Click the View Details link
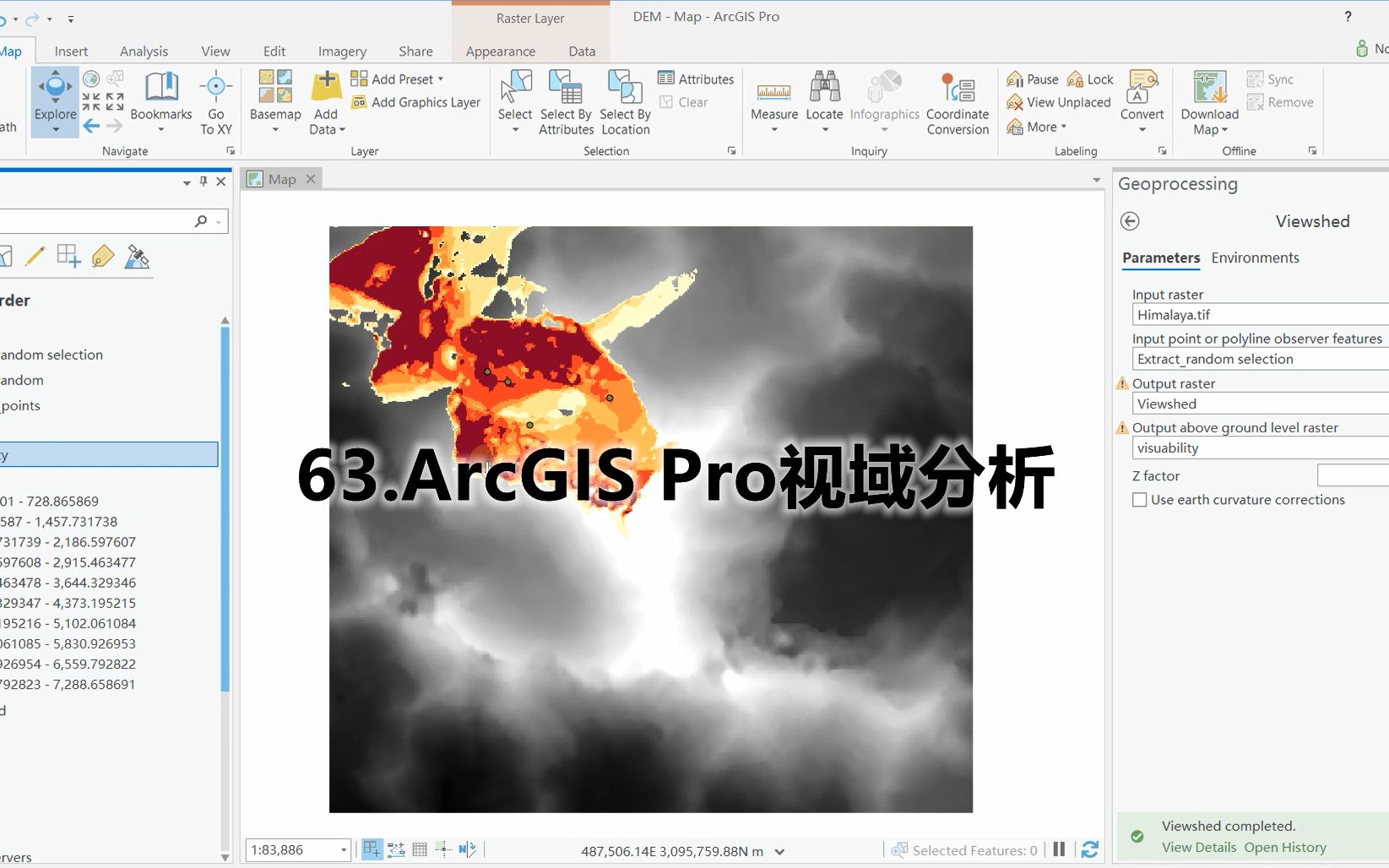The height and width of the screenshot is (868, 1389). tap(1199, 847)
